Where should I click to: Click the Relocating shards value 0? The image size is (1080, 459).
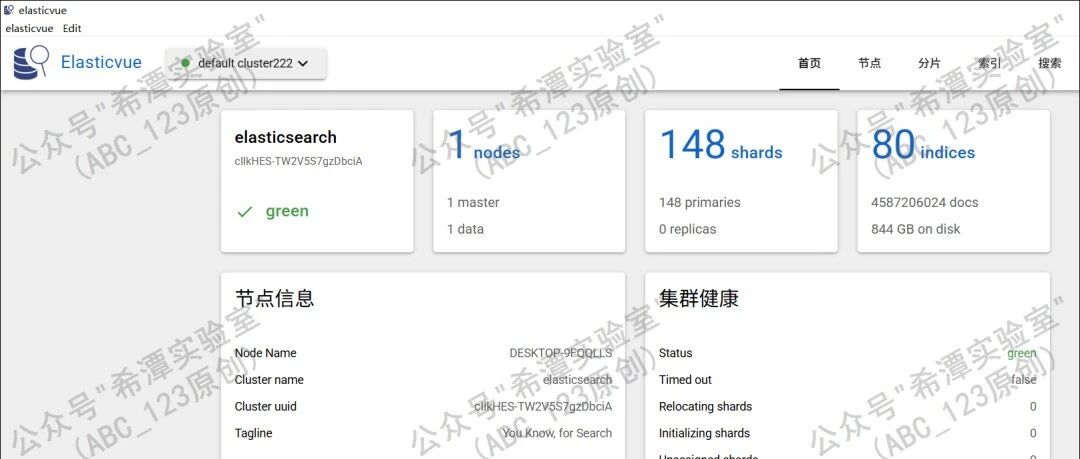point(1033,407)
